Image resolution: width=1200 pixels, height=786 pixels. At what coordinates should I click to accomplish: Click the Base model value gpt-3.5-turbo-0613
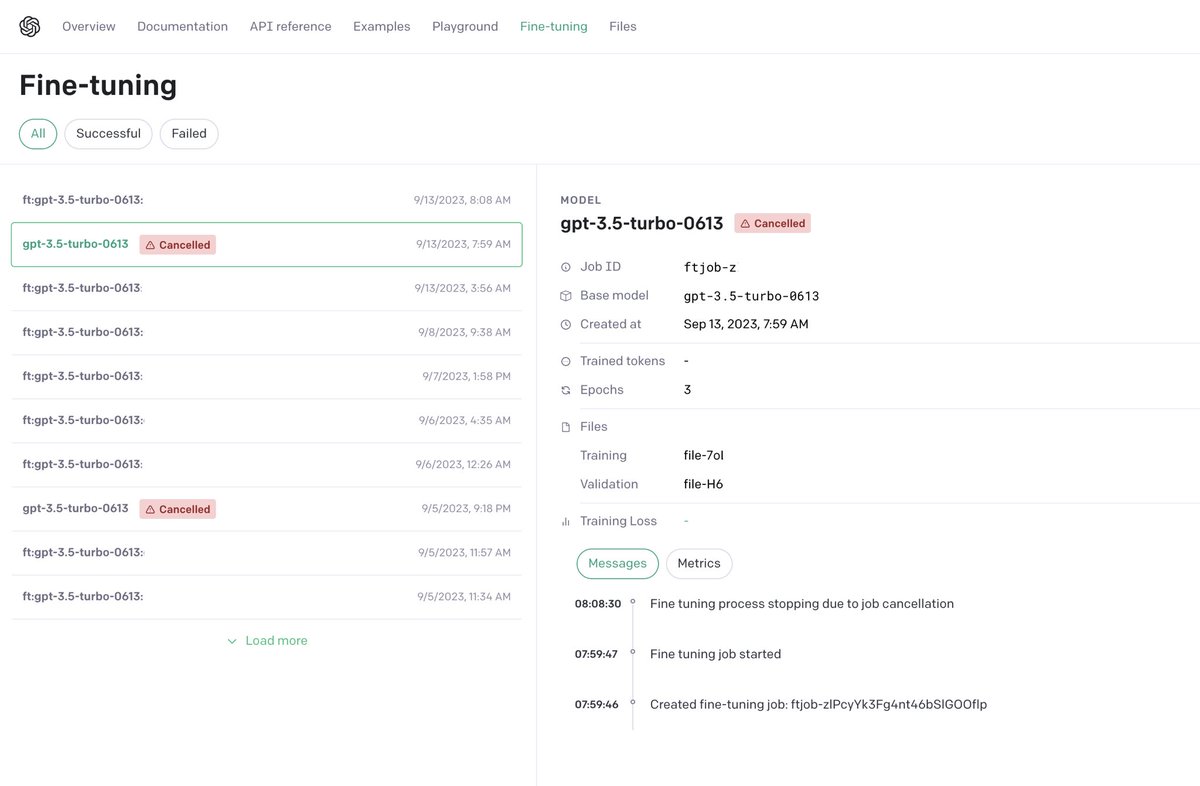coord(751,296)
